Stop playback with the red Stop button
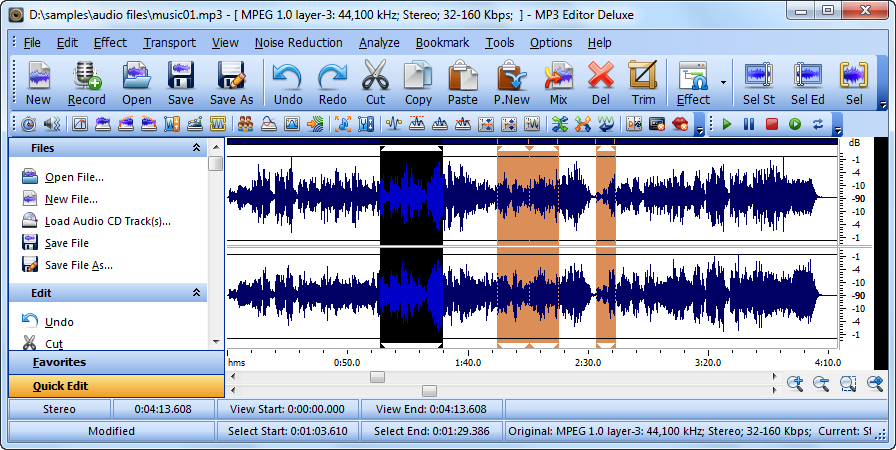Viewport: 896px width, 450px height. click(772, 124)
